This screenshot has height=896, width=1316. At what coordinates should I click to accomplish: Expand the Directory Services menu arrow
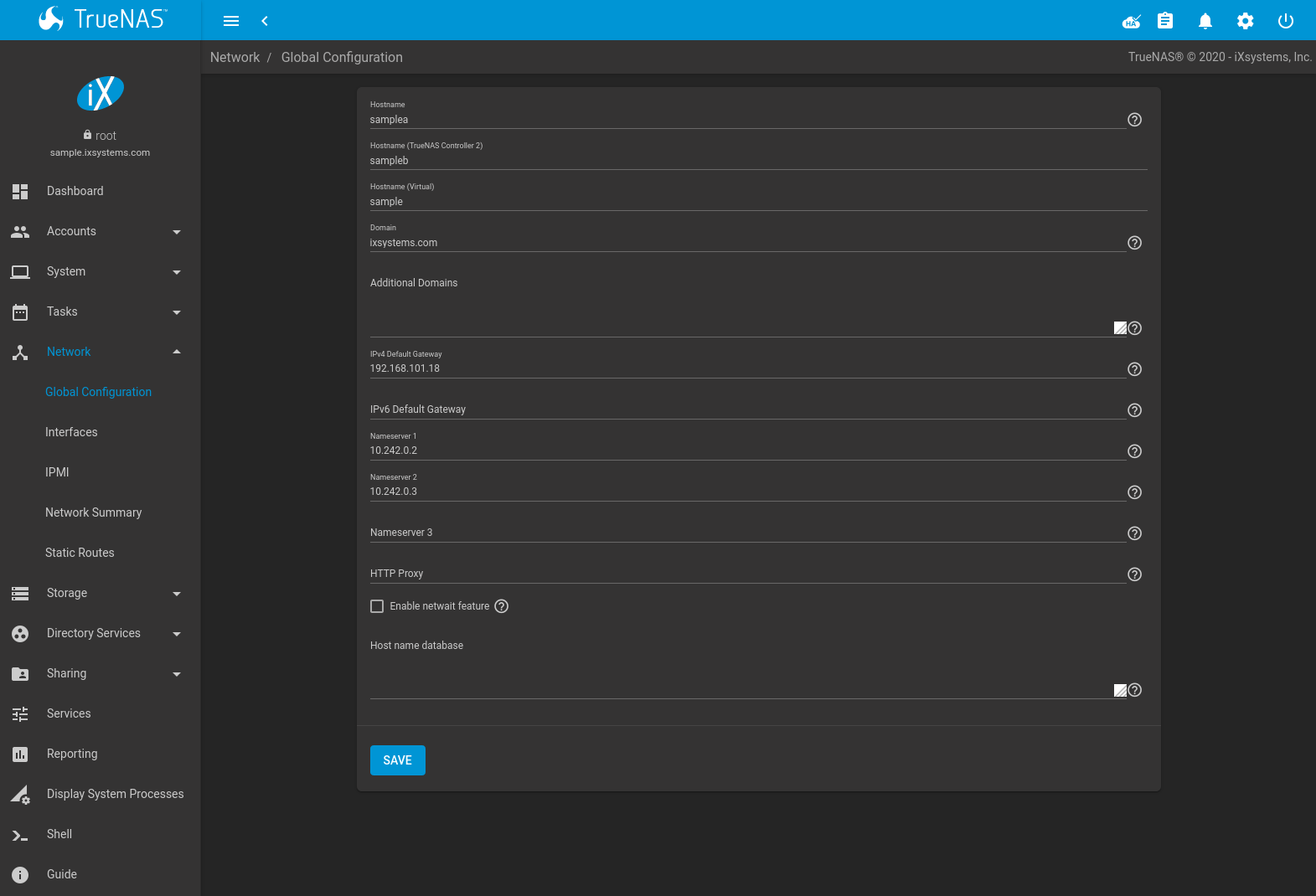point(177,634)
